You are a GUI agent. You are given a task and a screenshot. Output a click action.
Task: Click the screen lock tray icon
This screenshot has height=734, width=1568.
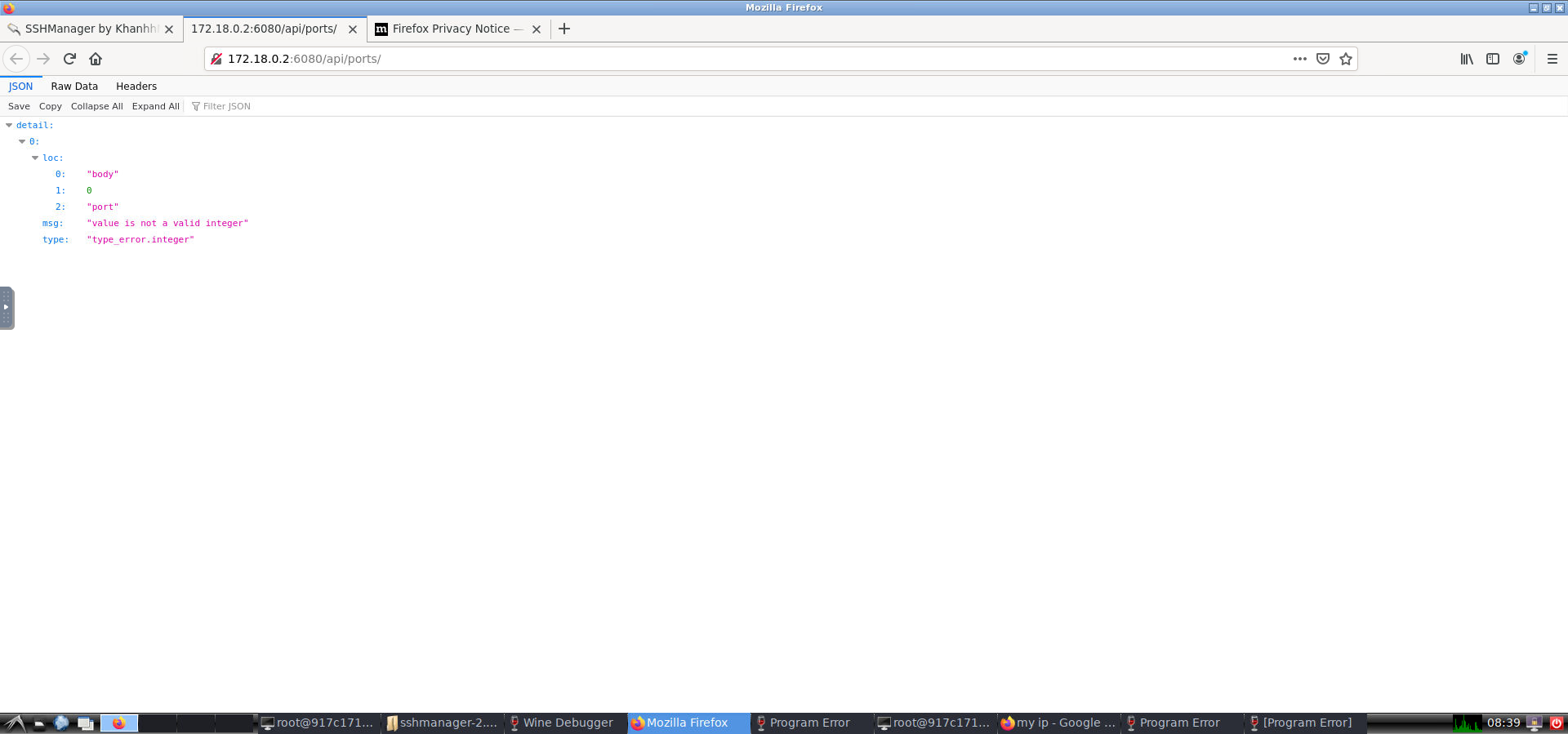coord(1535,723)
